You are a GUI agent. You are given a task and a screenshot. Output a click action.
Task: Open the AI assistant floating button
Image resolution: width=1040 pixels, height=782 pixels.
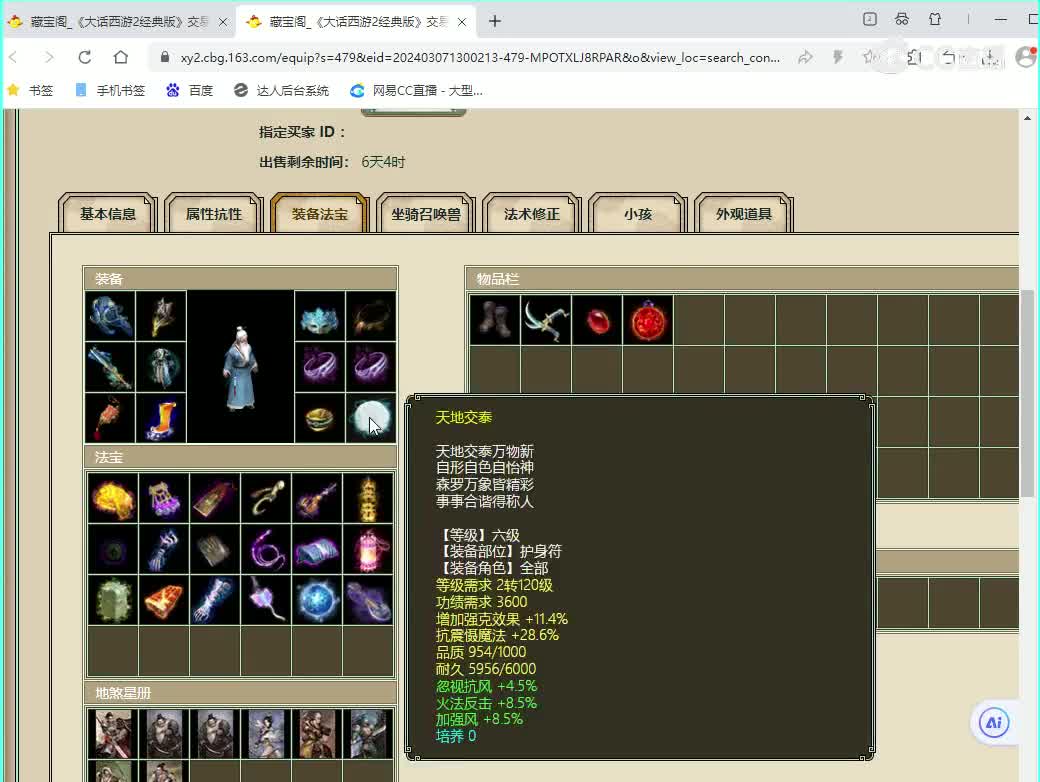click(994, 722)
